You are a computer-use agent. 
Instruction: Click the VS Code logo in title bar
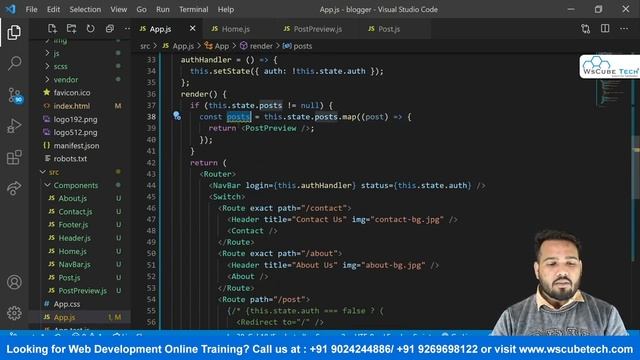click(x=11, y=9)
